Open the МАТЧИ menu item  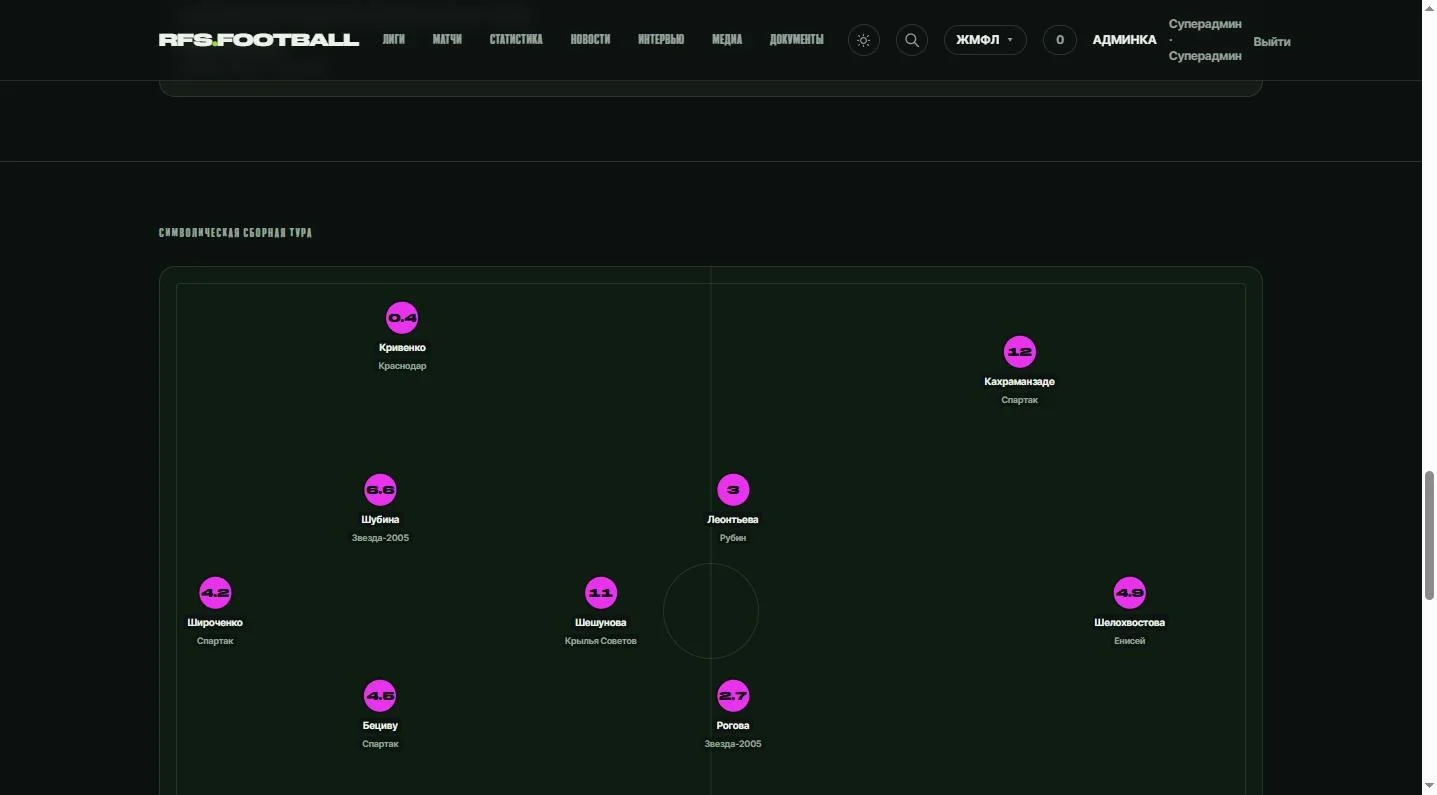[x=447, y=40]
